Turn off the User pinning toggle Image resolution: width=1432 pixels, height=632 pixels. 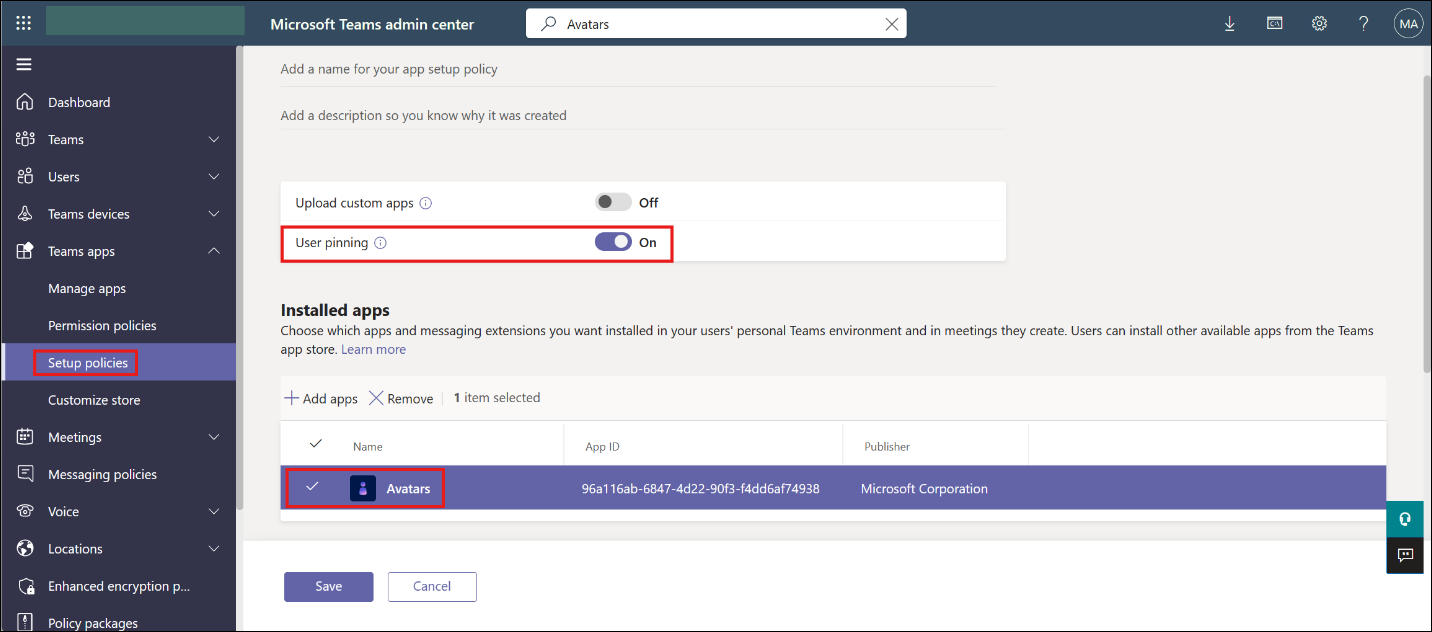(613, 242)
